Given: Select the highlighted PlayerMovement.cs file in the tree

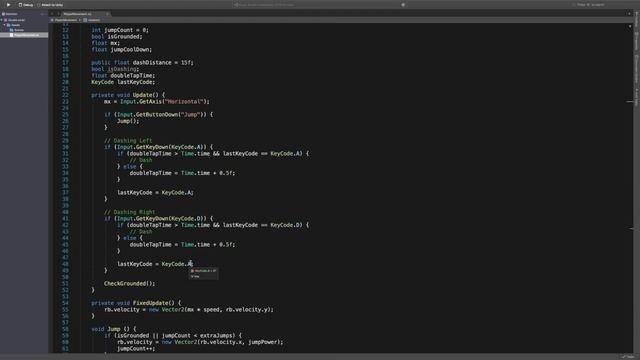Looking at the screenshot, I should pyautogui.click(x=24, y=35).
